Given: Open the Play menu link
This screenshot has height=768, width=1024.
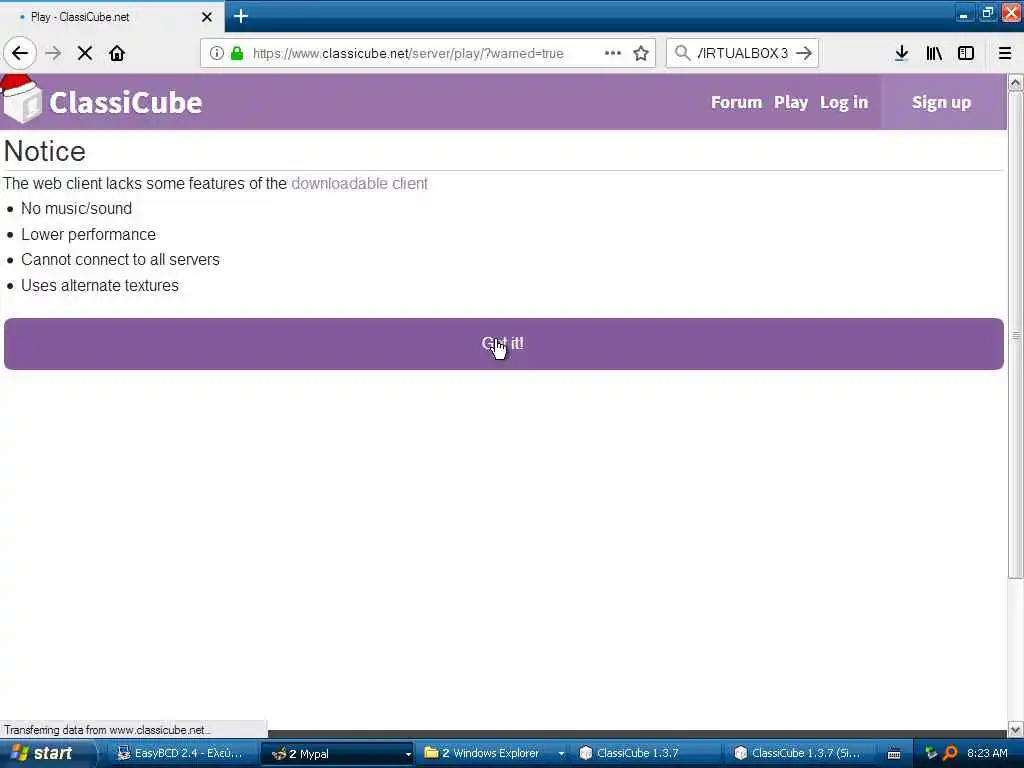Looking at the screenshot, I should click(791, 103).
